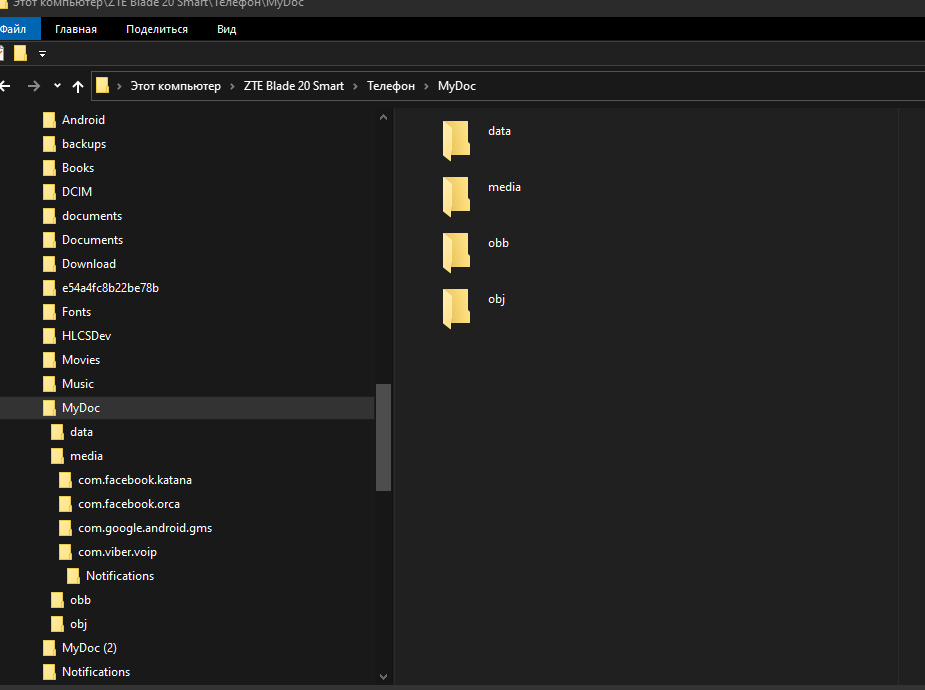The image size is (925, 690).
Task: Open the Customize Quick Access Toolbar dropdown
Action: click(42, 54)
